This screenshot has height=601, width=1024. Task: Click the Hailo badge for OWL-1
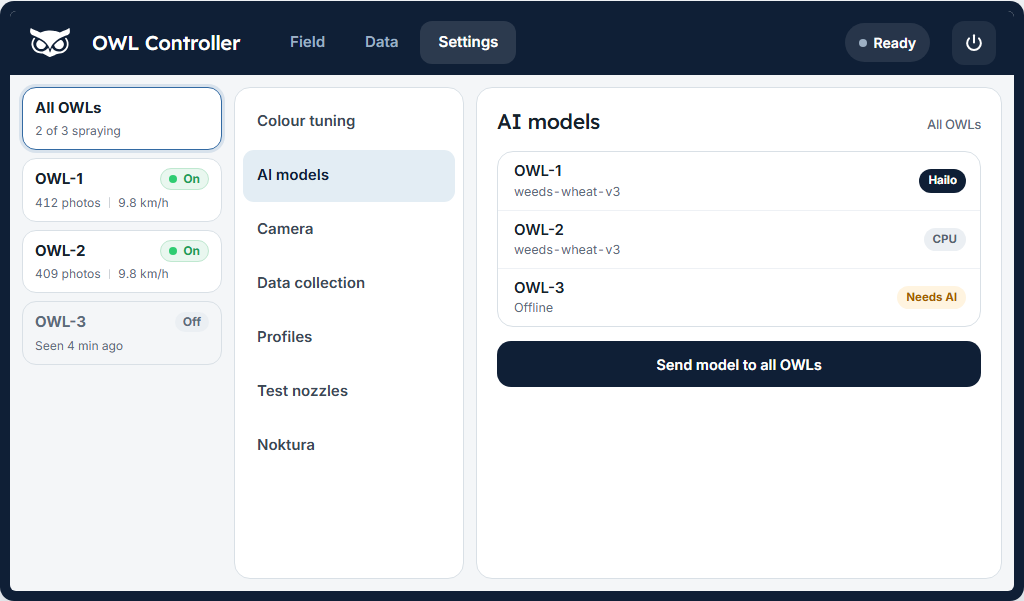point(942,180)
